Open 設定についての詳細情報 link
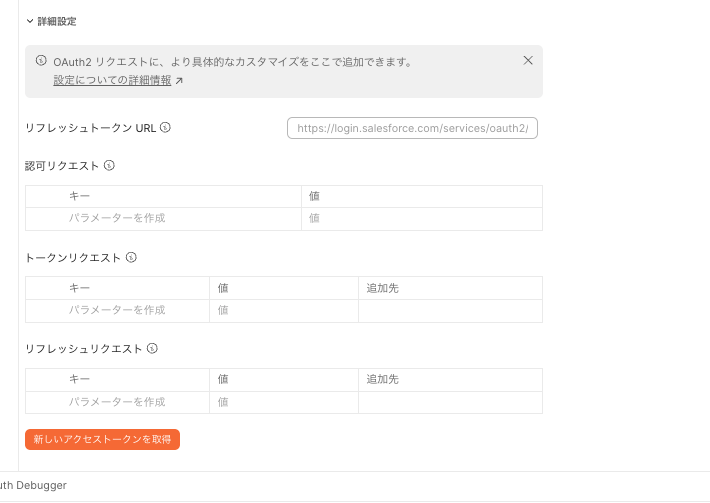This screenshot has height=503, width=710. coord(112,80)
